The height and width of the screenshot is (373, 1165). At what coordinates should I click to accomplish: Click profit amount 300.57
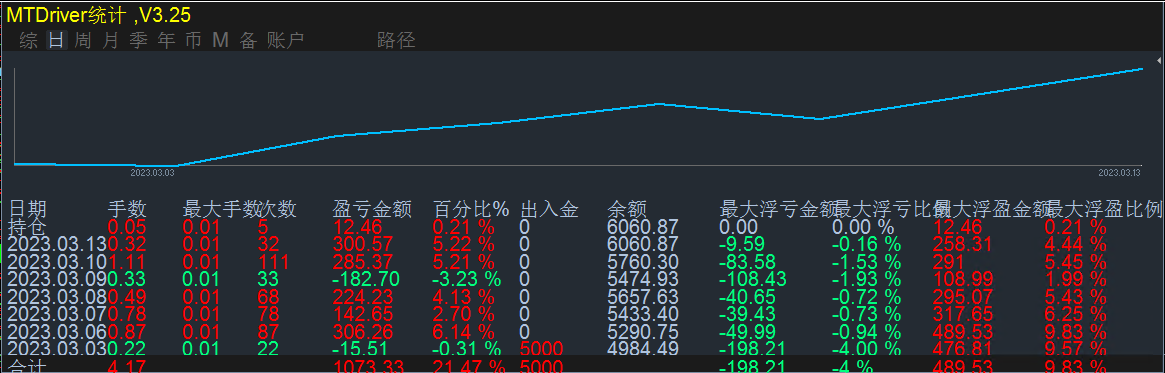[x=363, y=244]
